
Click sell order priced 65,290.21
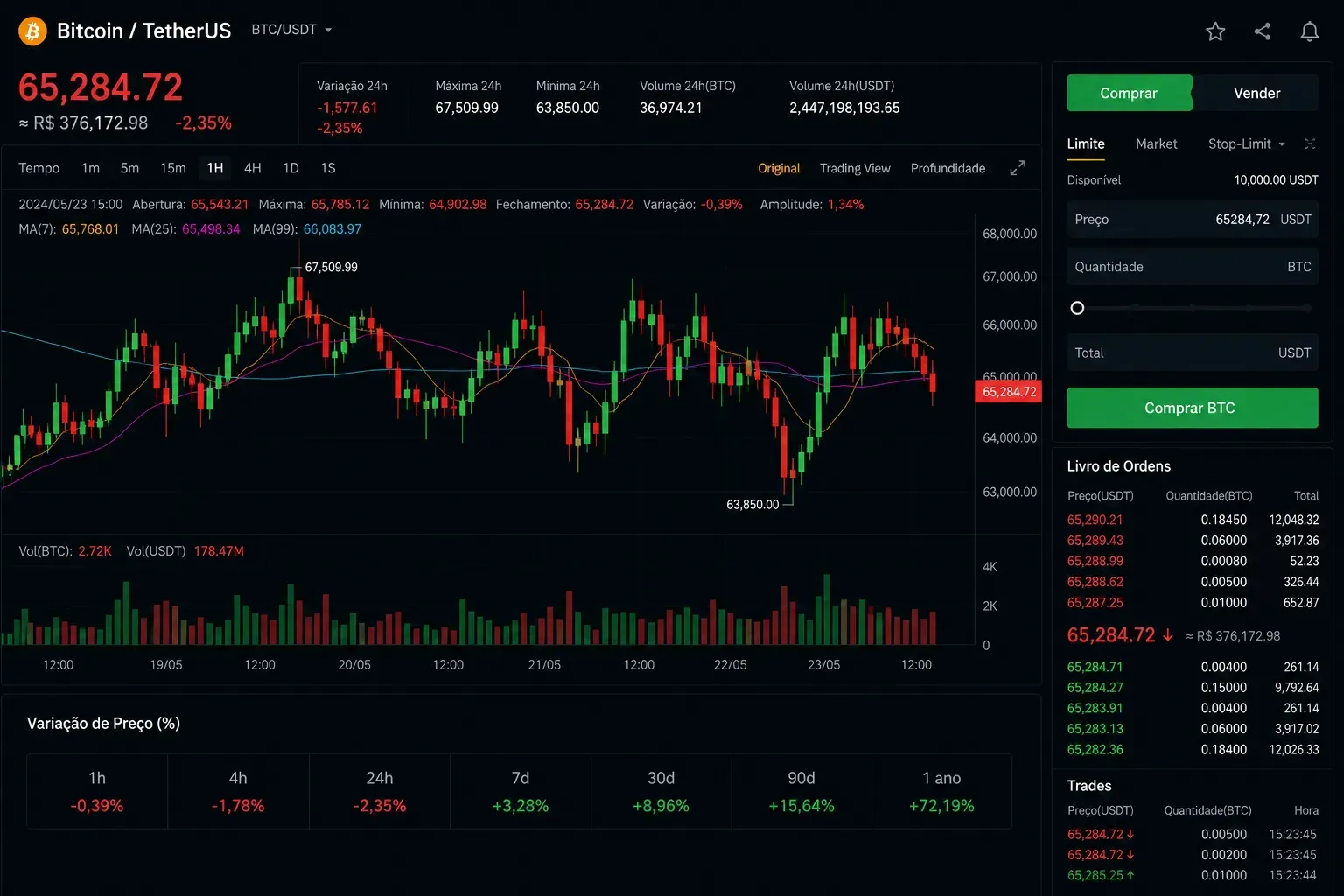pyautogui.click(x=1192, y=520)
